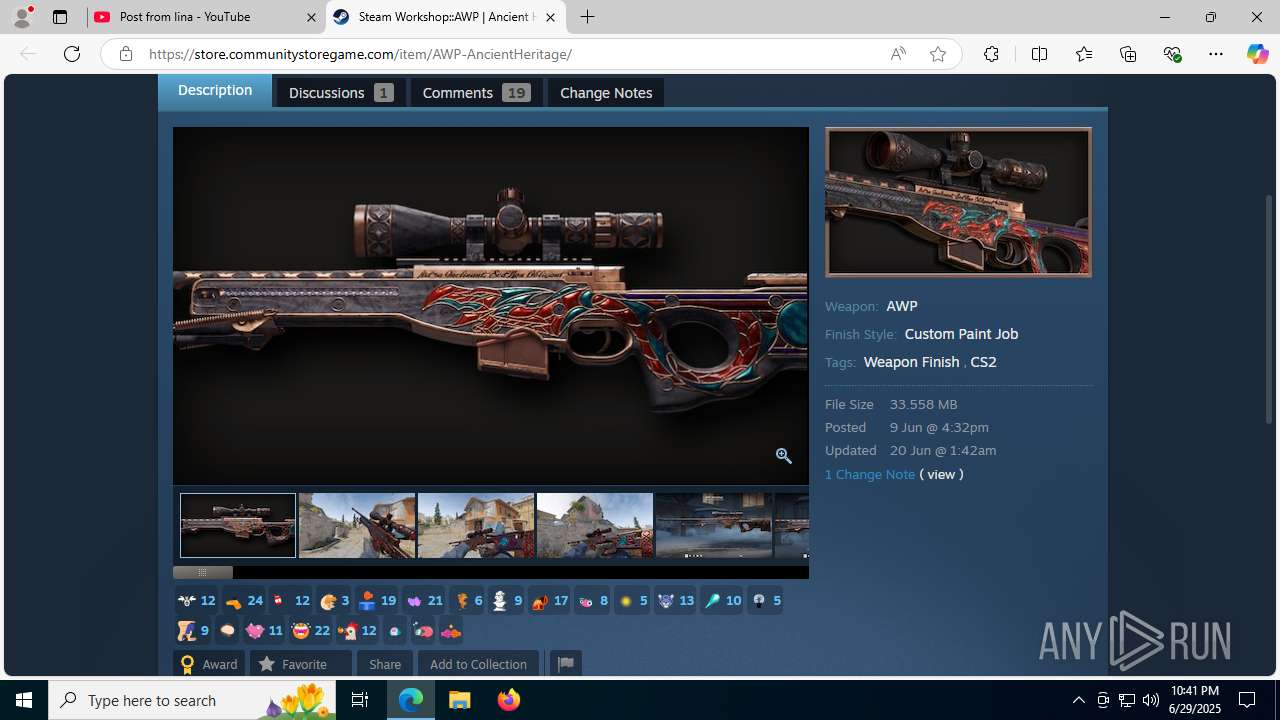This screenshot has width=1280, height=720.
Task: Select the first AWP render thumbnail
Action: pos(238,525)
